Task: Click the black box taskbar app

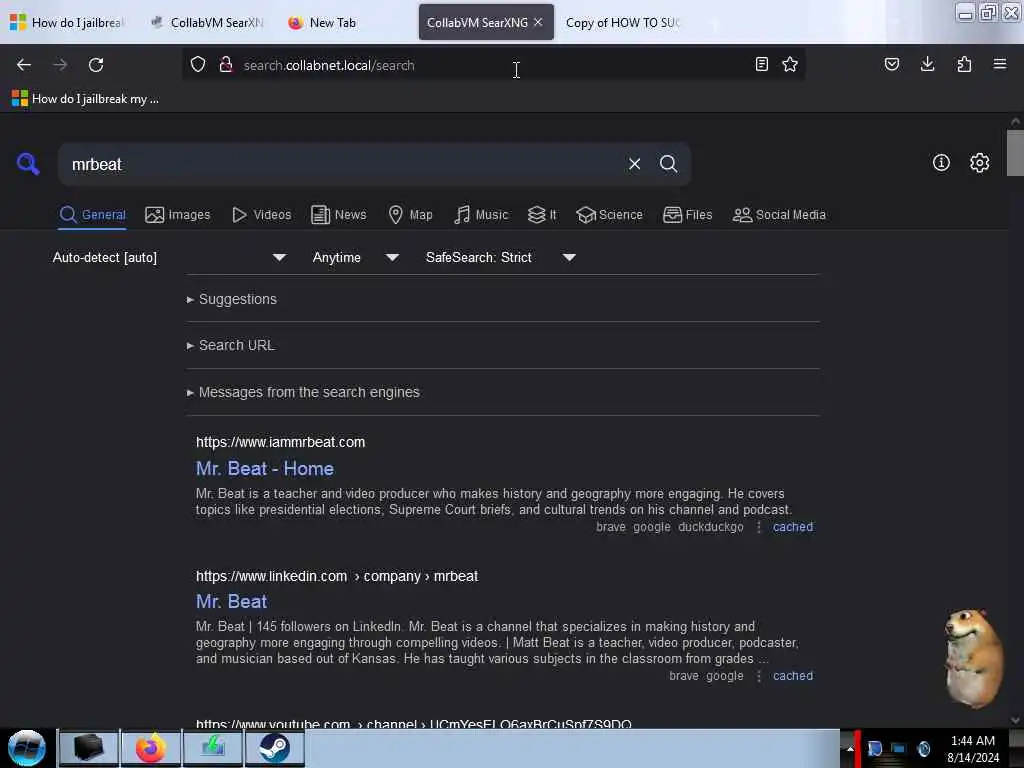Action: point(89,748)
